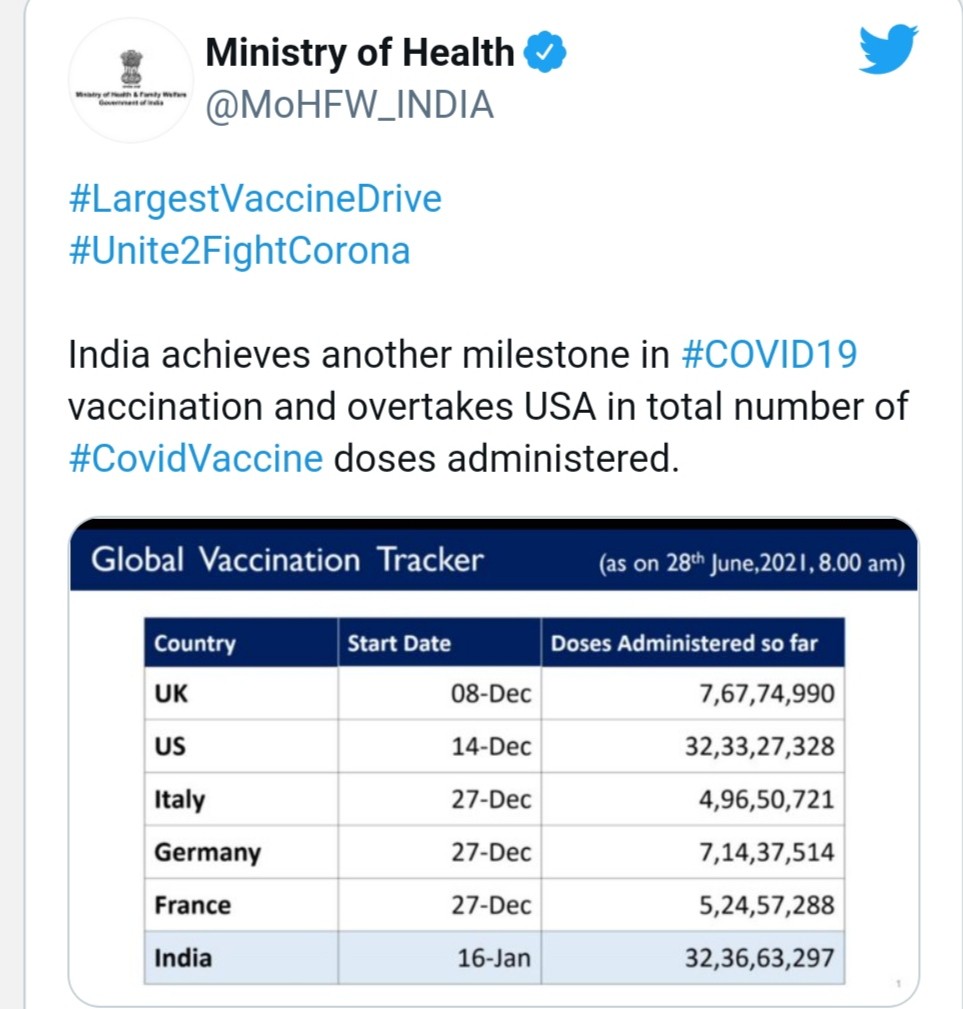Click the #CovidVaccine hashtag
963x1009 pixels.
click(x=196, y=459)
